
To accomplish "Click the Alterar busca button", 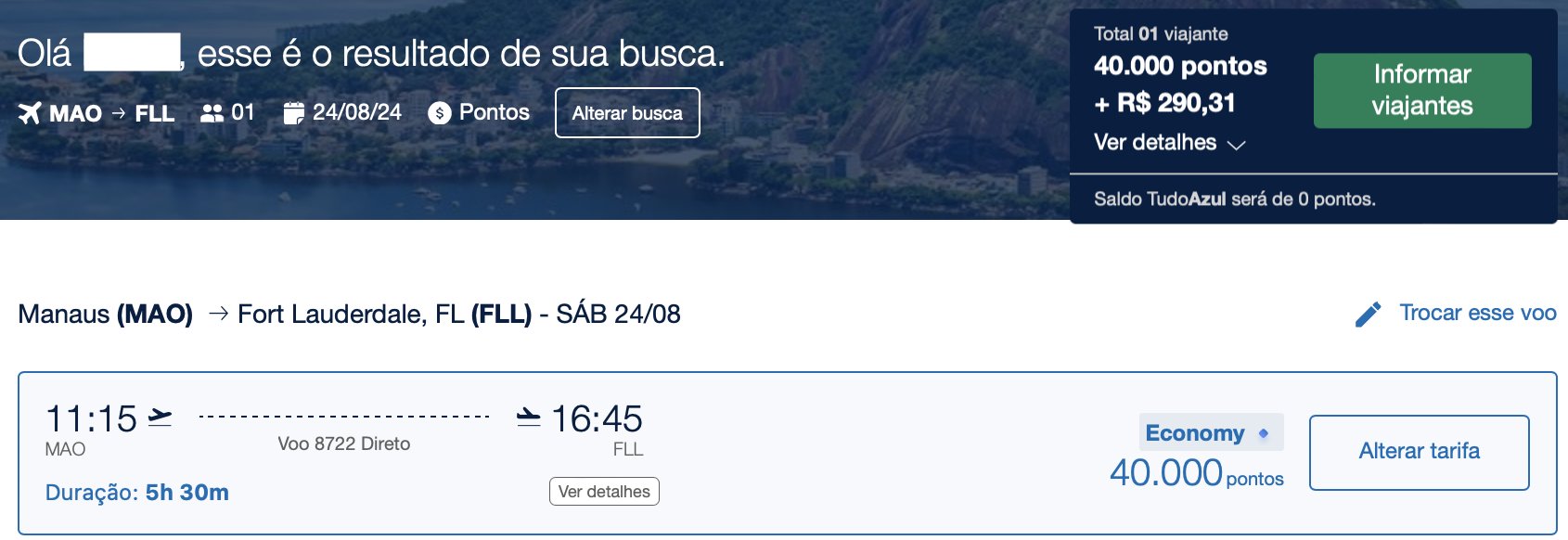I will click(x=627, y=113).
